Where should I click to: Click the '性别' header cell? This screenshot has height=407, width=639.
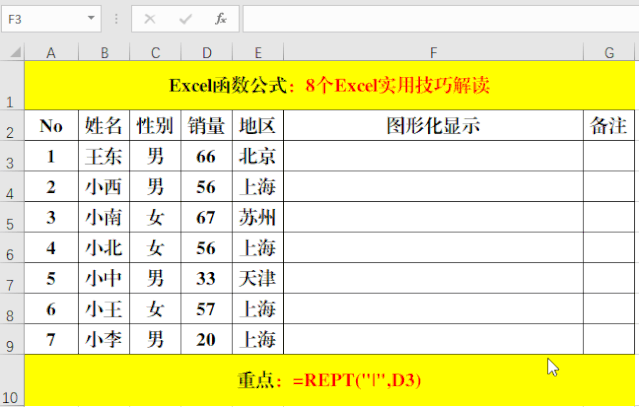(x=155, y=125)
